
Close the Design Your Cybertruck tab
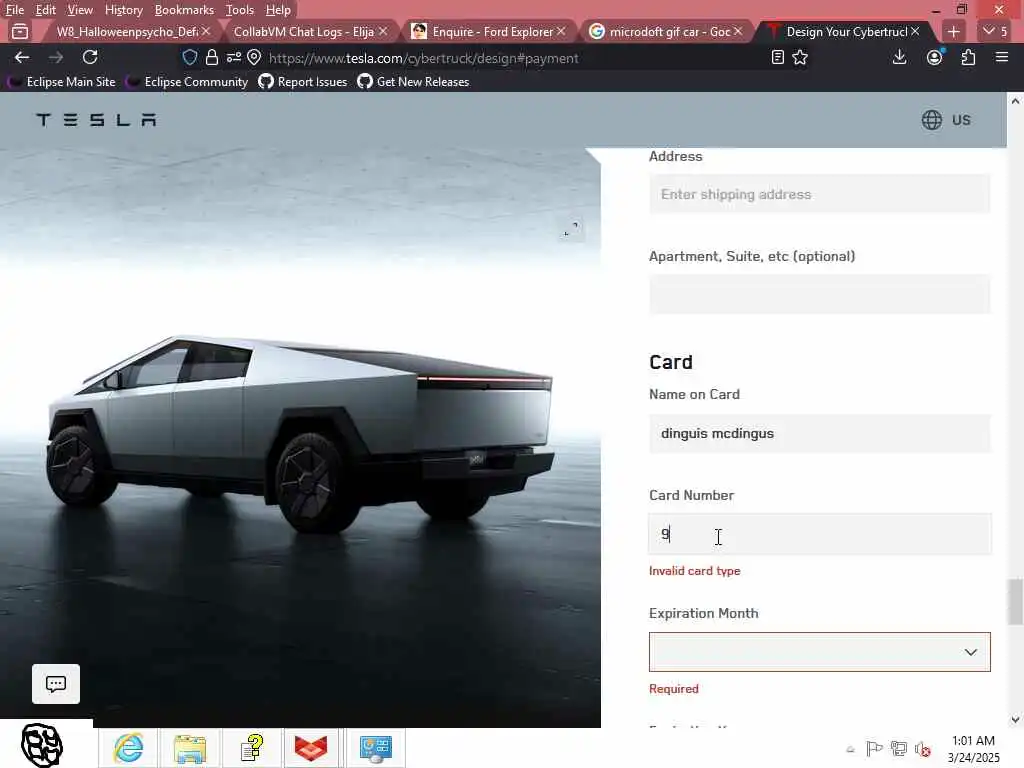pos(915,31)
